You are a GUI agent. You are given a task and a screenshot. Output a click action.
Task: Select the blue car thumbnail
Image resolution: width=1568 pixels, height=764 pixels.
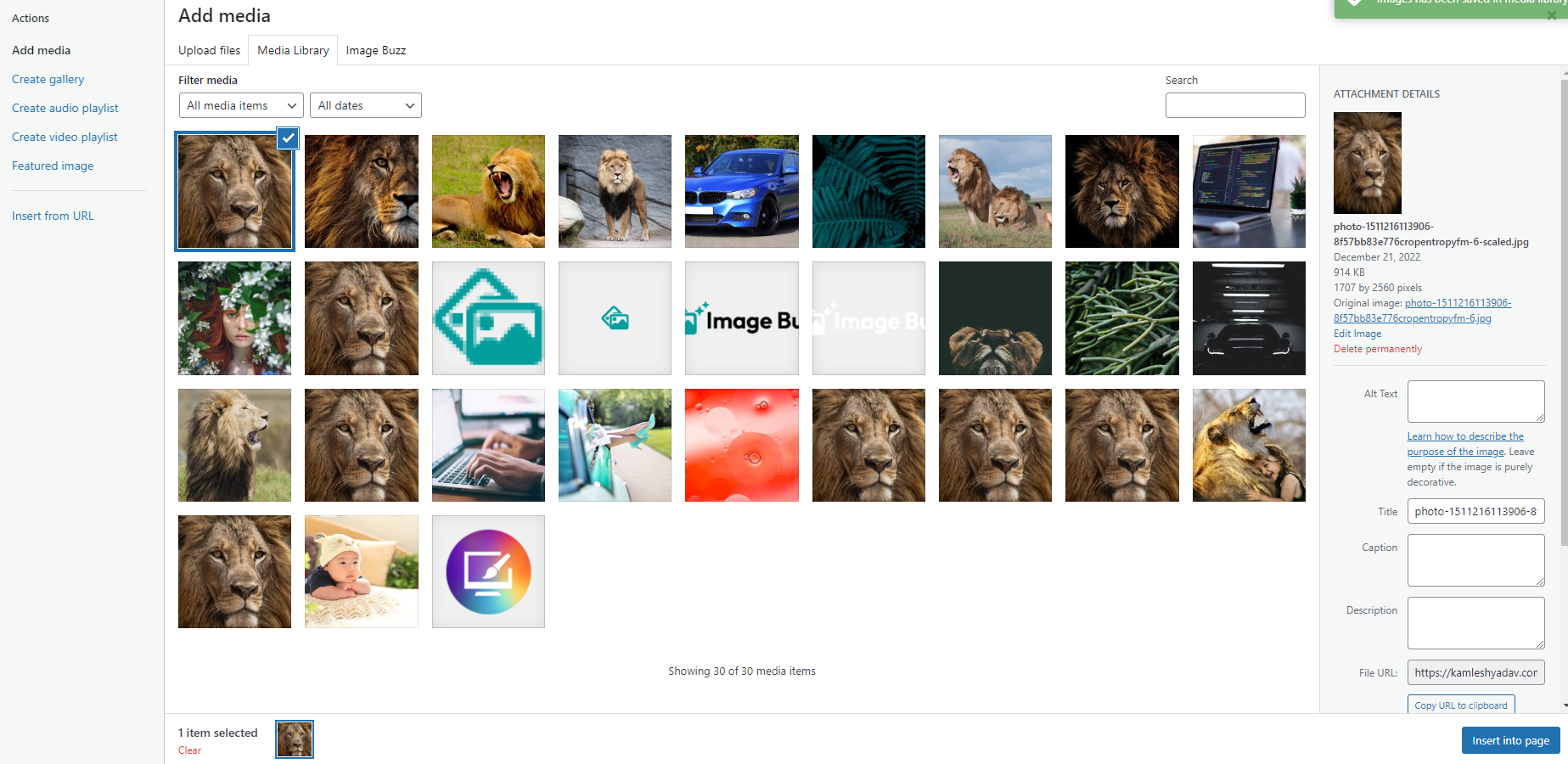(x=741, y=191)
